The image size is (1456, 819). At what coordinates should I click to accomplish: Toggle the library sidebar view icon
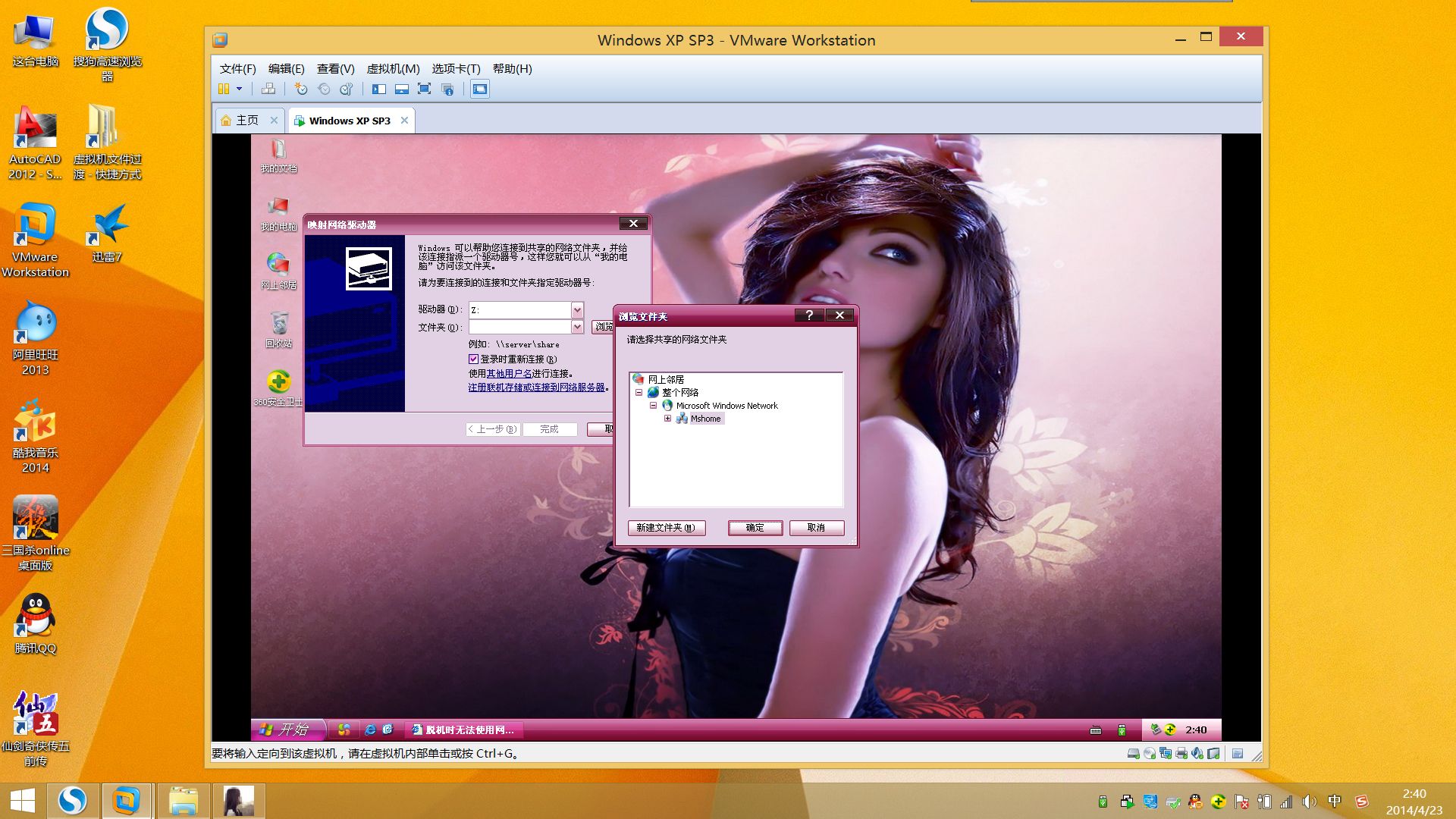point(379,89)
